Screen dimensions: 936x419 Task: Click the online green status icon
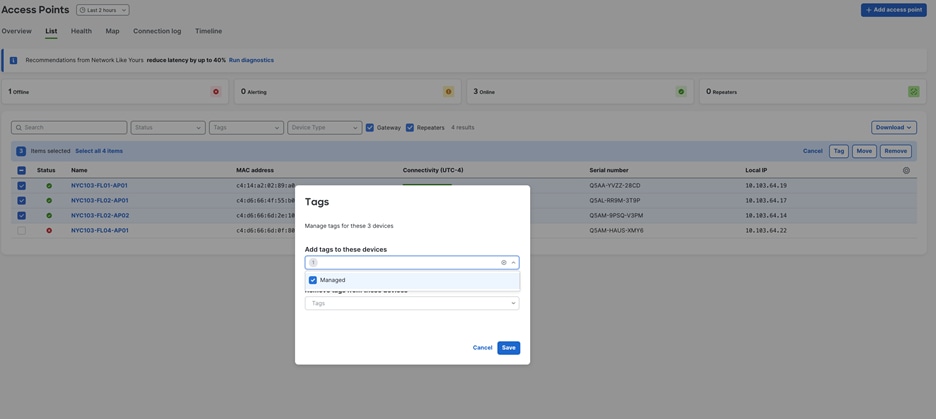pyautogui.click(x=681, y=92)
